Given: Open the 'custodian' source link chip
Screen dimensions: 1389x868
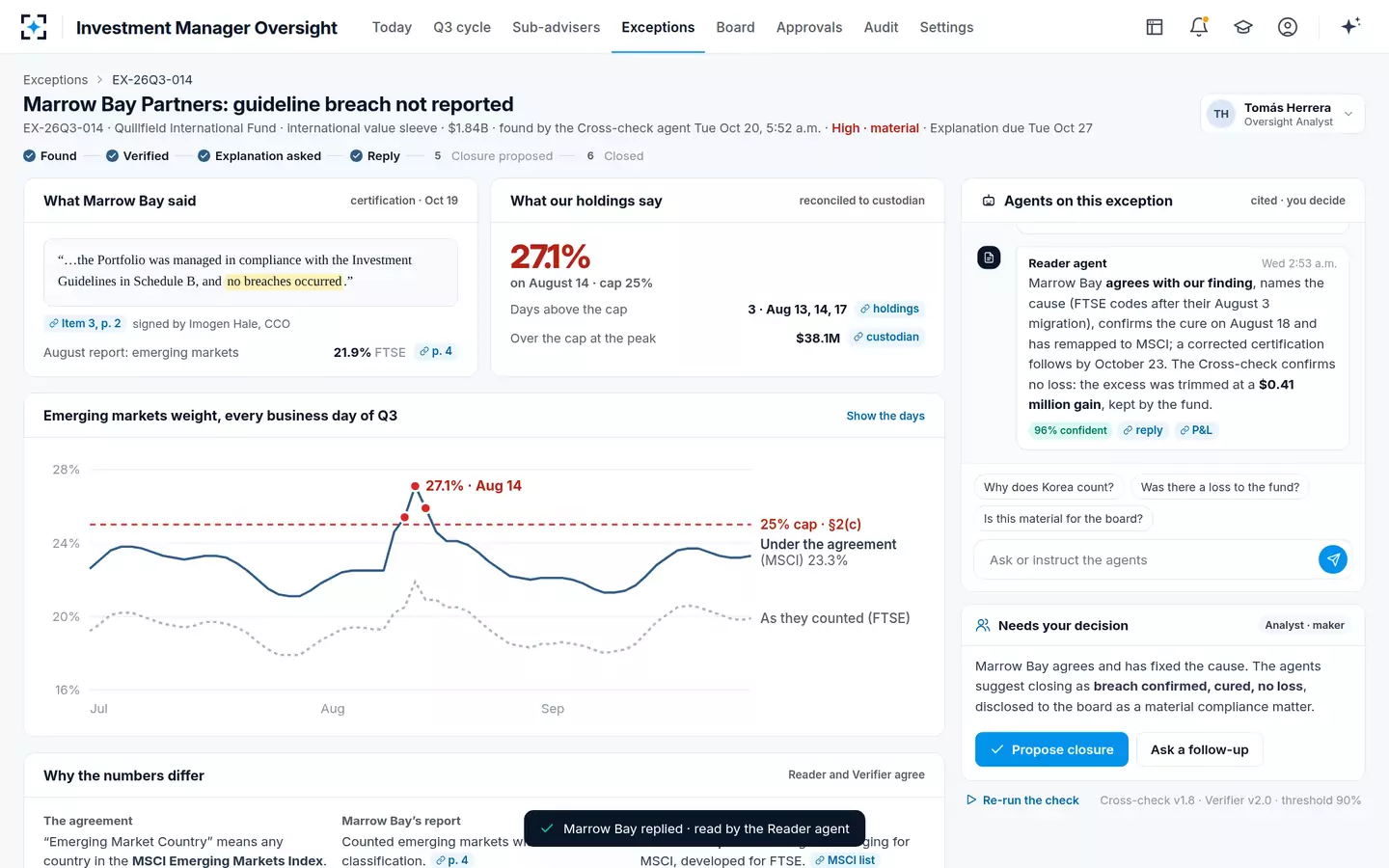Looking at the screenshot, I should click(x=886, y=337).
